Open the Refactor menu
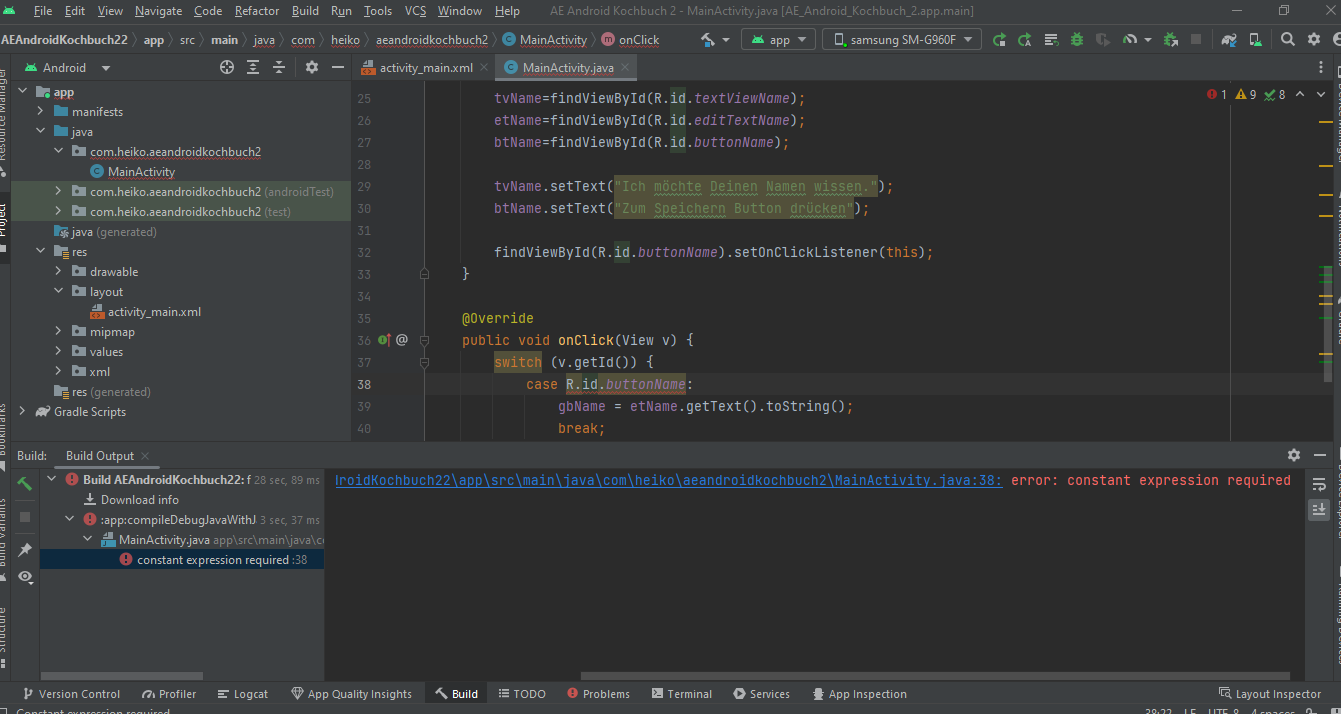The height and width of the screenshot is (714, 1341). tap(257, 11)
